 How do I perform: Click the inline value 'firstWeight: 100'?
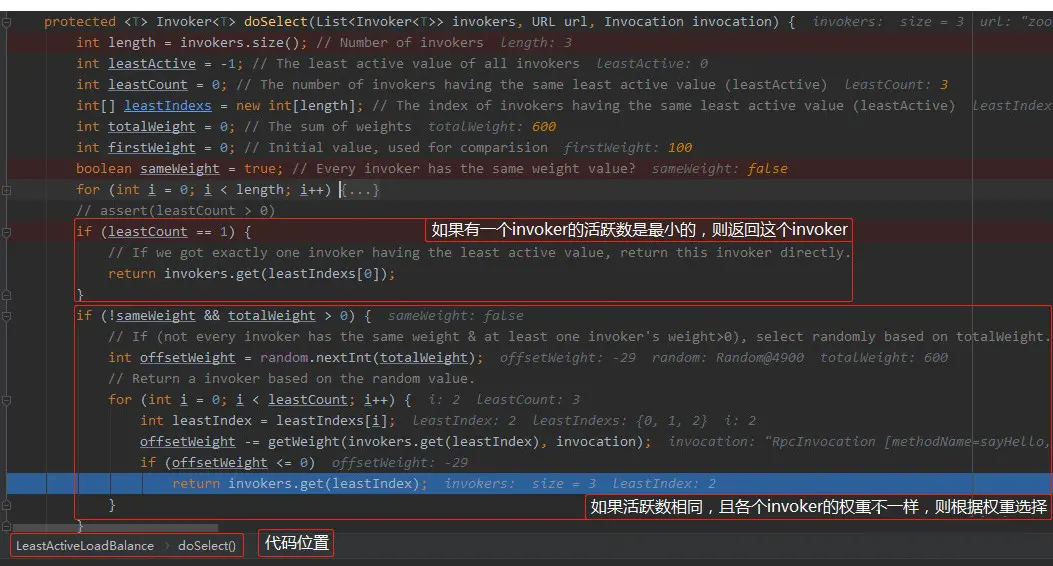pyautogui.click(x=628, y=148)
